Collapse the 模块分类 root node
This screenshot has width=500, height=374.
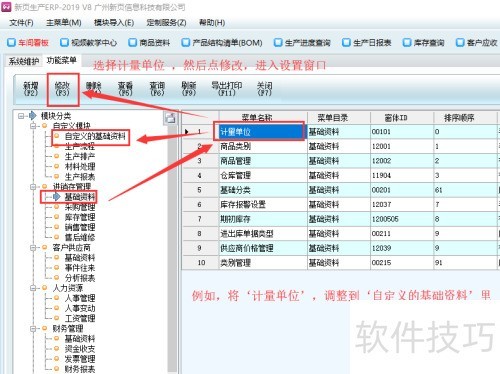coord(21,116)
